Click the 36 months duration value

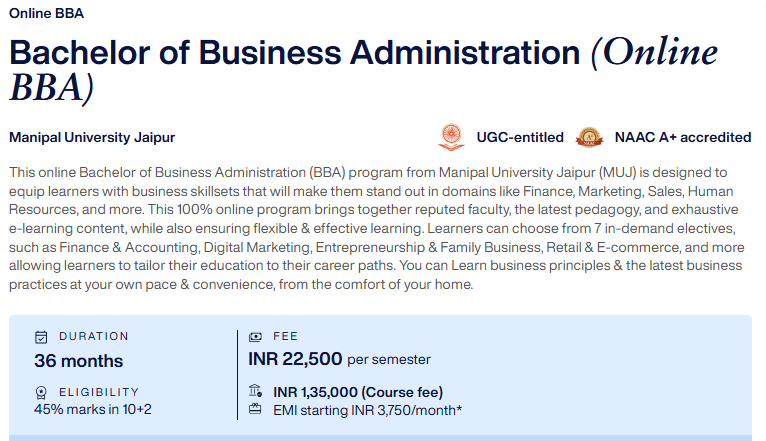click(x=79, y=361)
